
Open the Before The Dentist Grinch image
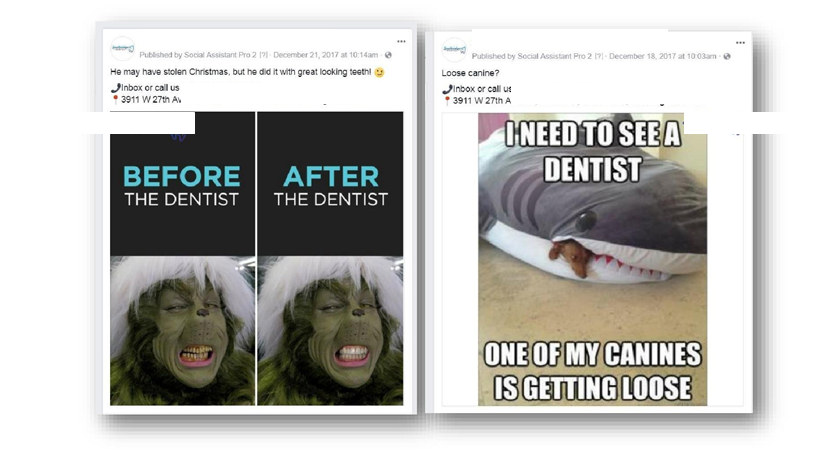(182, 258)
